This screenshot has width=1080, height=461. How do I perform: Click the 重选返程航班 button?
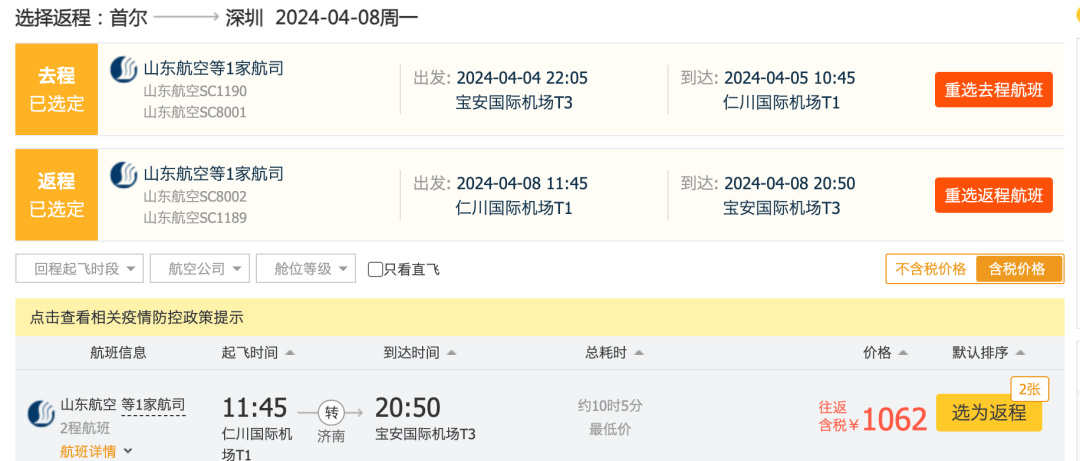993,195
